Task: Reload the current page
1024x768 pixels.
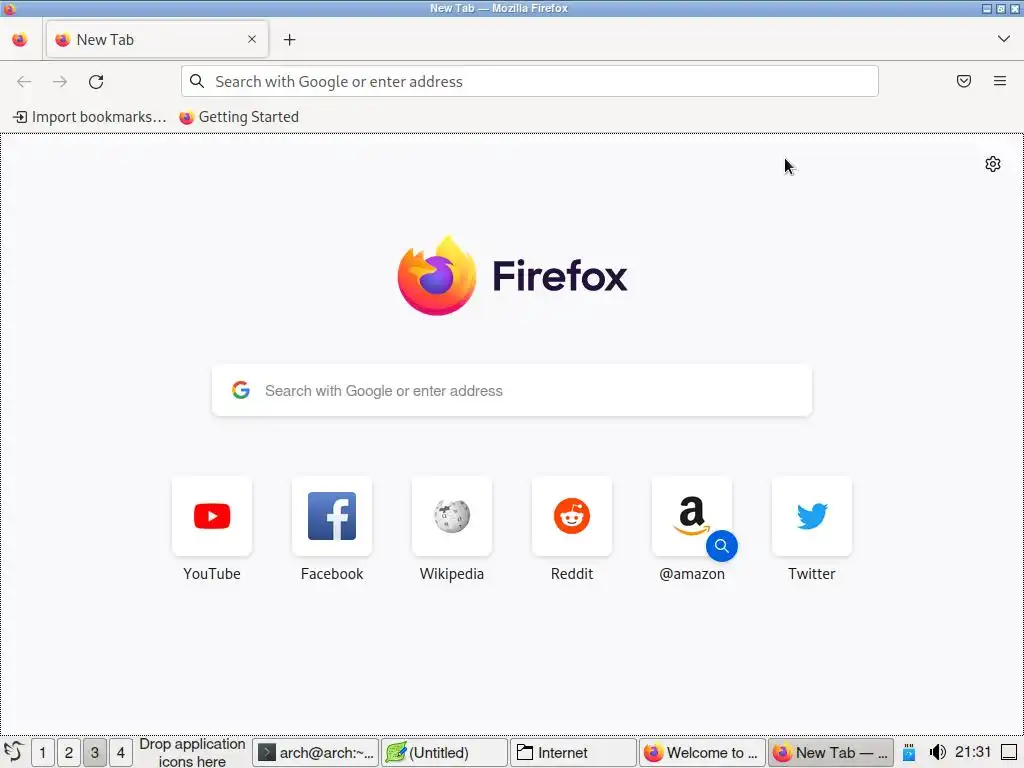Action: click(96, 82)
